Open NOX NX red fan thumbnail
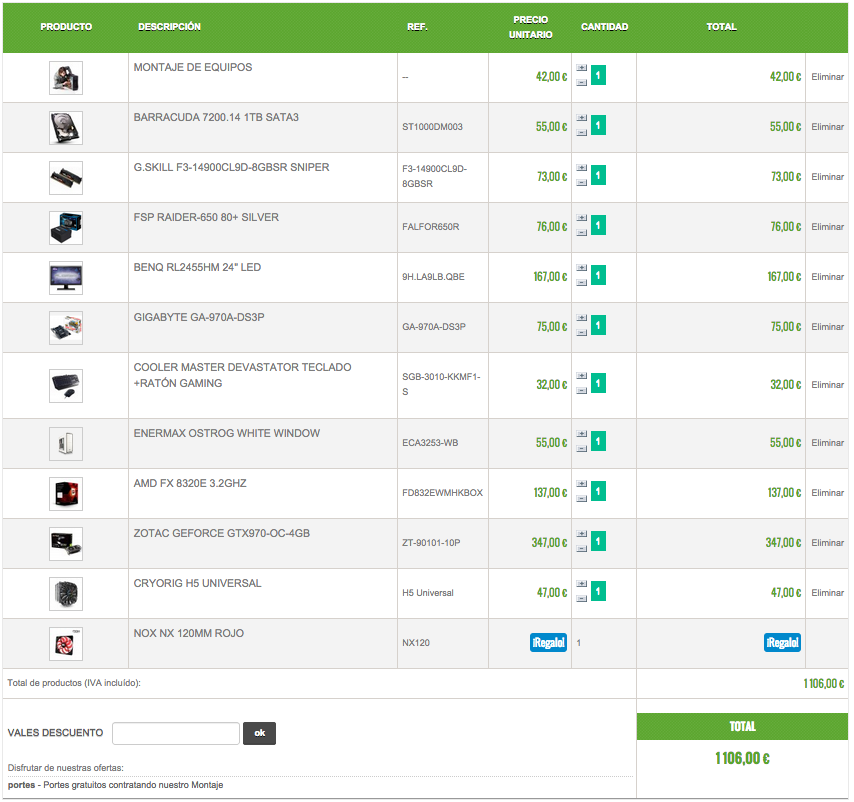This screenshot has height=802, width=854. [66, 645]
